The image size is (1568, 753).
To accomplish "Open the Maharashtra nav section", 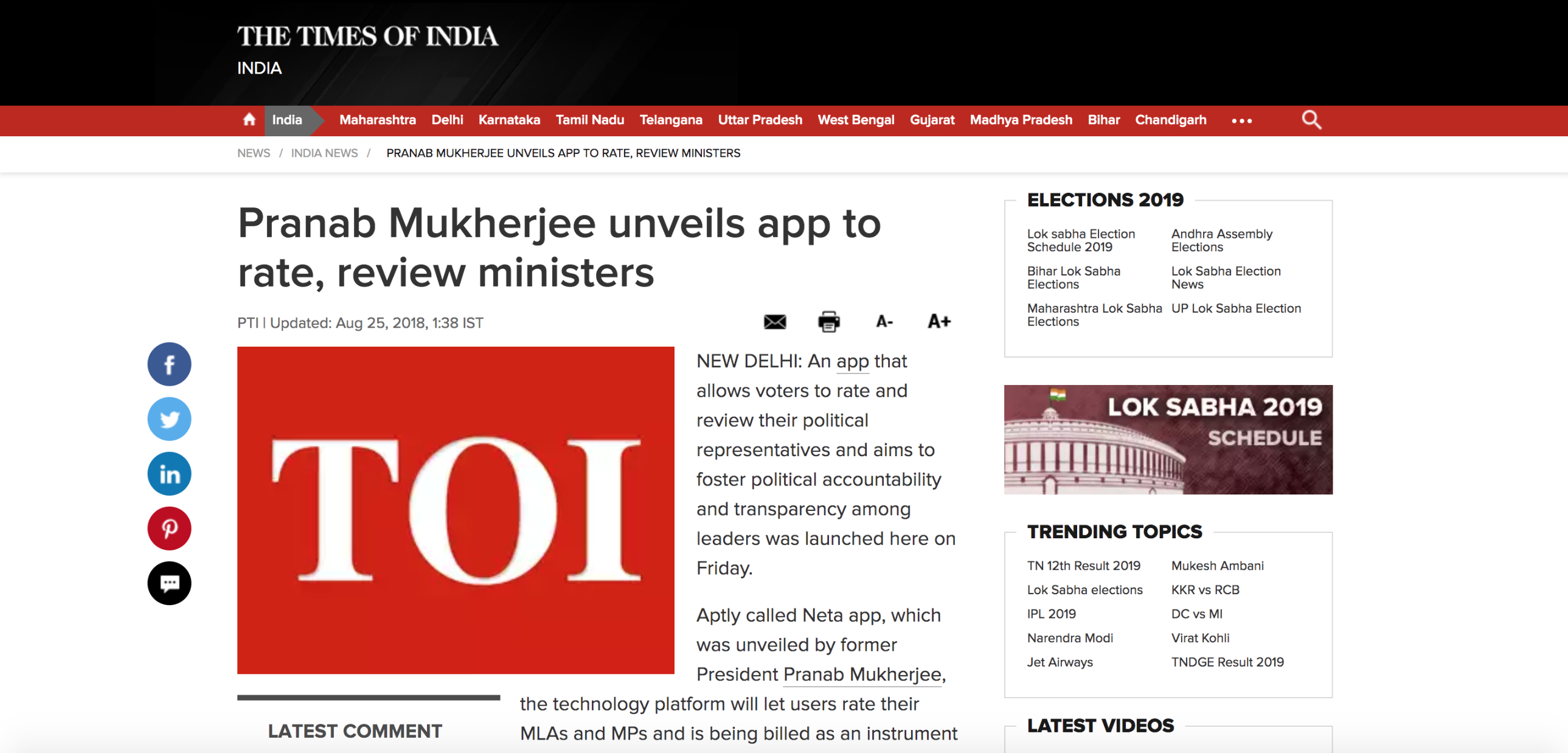I will 377,120.
